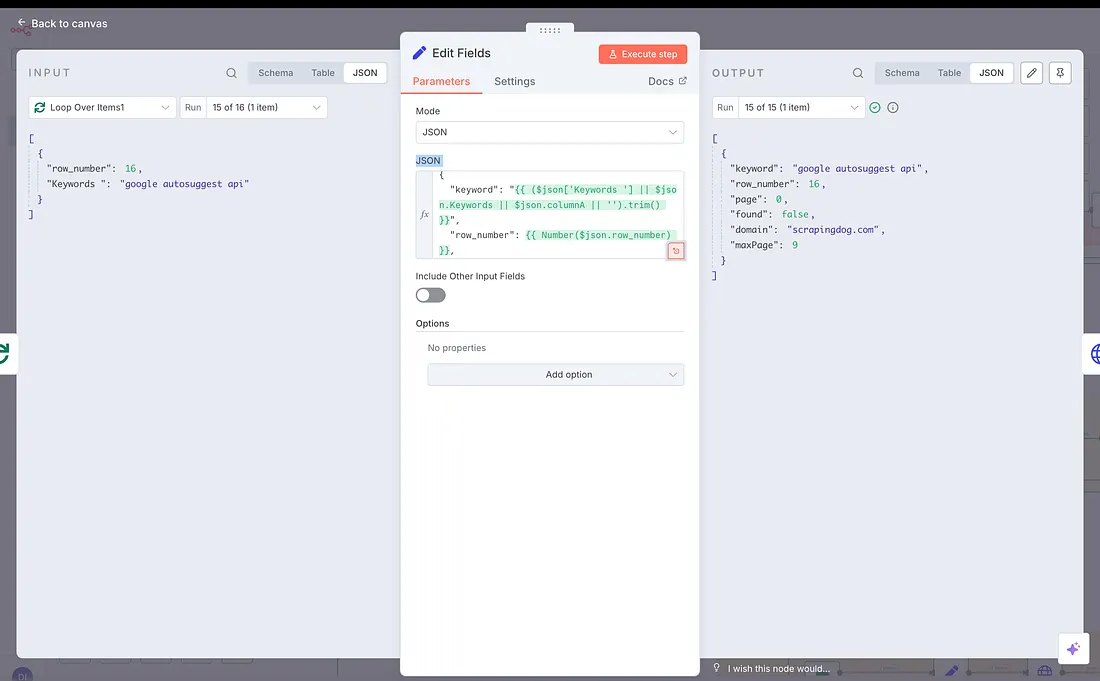Click the red expand editor icon in JSON field
Image resolution: width=1100 pixels, height=681 pixels.
click(x=676, y=251)
